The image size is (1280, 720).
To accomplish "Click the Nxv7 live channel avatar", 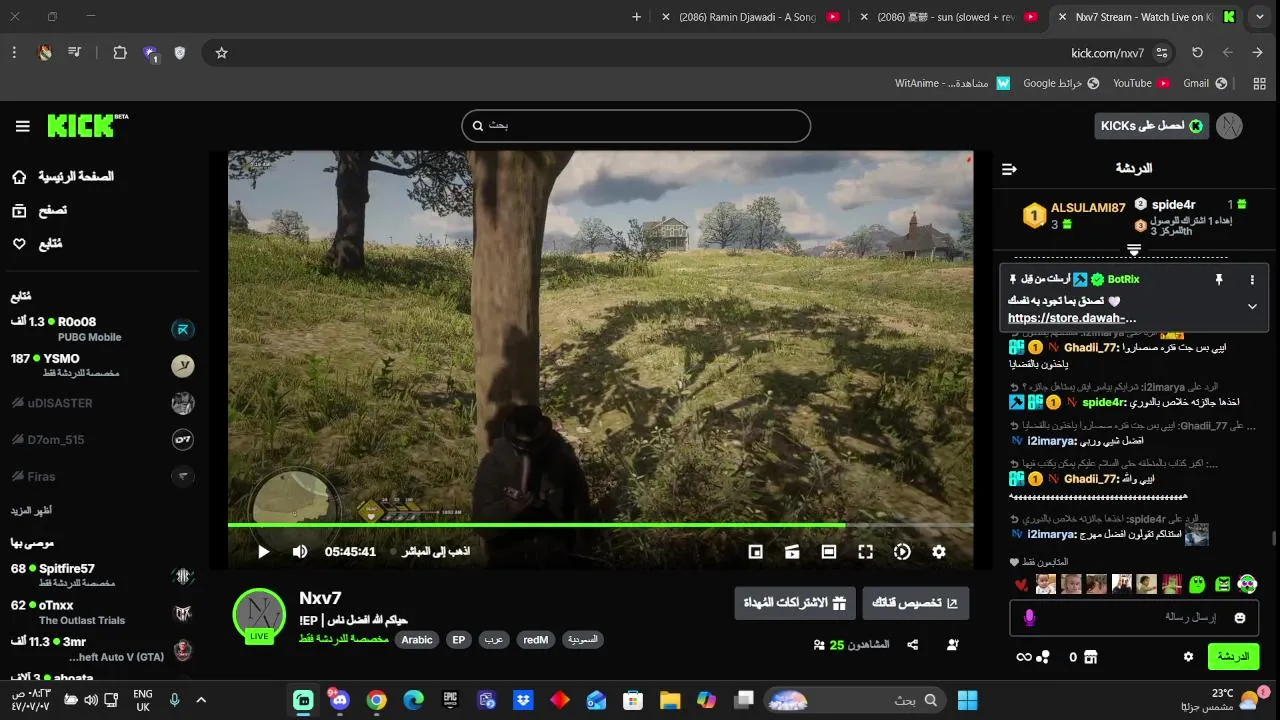I will [259, 614].
